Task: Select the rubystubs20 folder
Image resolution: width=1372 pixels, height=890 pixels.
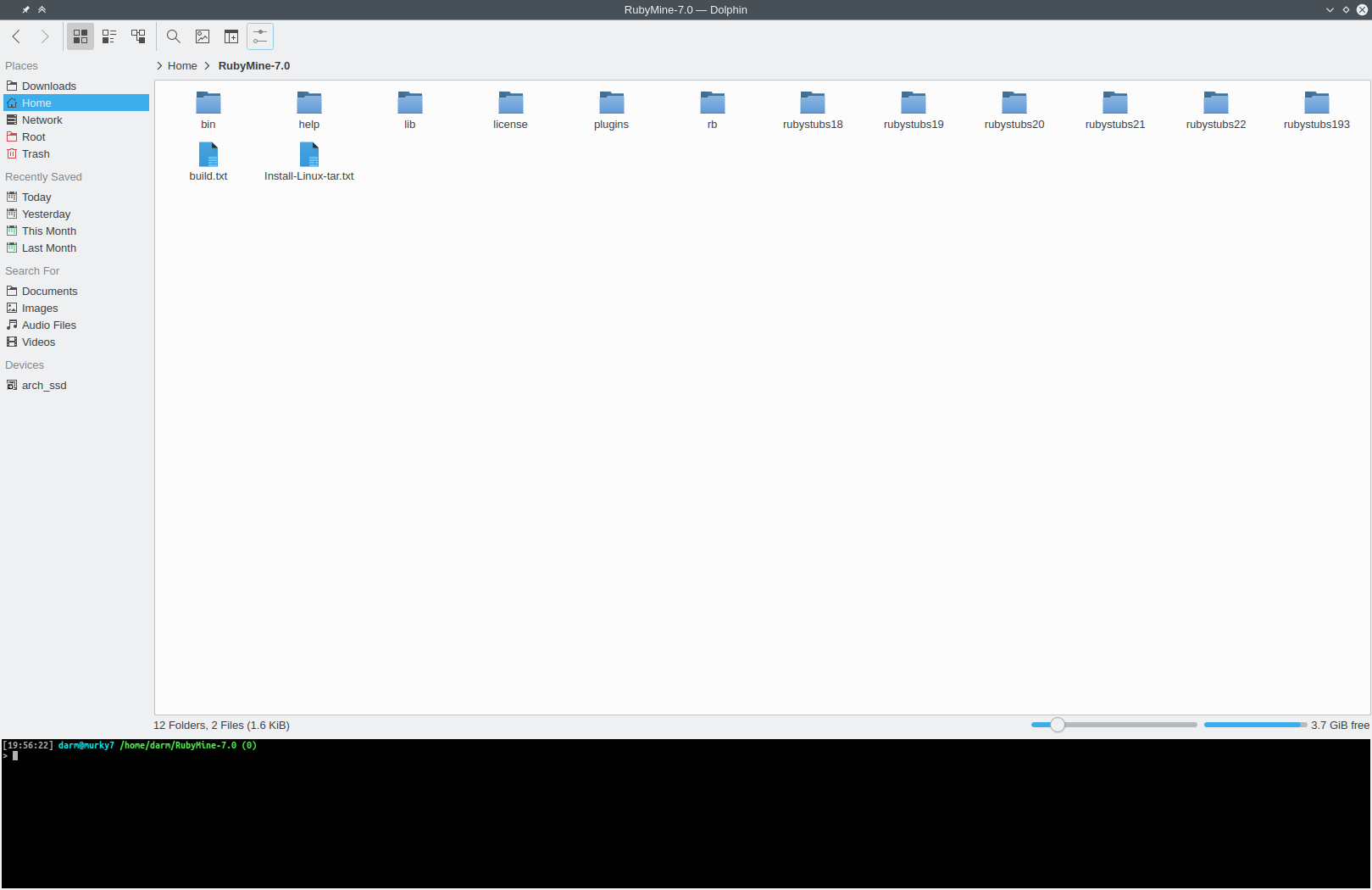Action: (x=1014, y=110)
